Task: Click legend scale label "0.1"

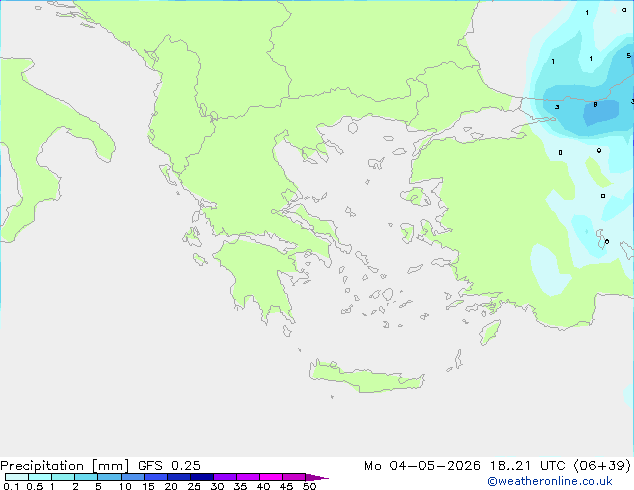Action: tap(11, 486)
